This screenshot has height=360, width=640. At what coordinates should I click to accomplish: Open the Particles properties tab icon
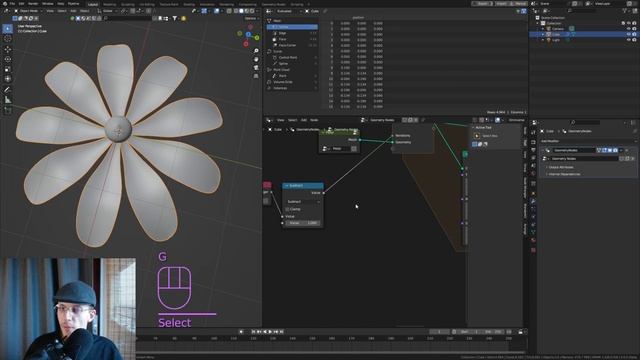[x=533, y=209]
